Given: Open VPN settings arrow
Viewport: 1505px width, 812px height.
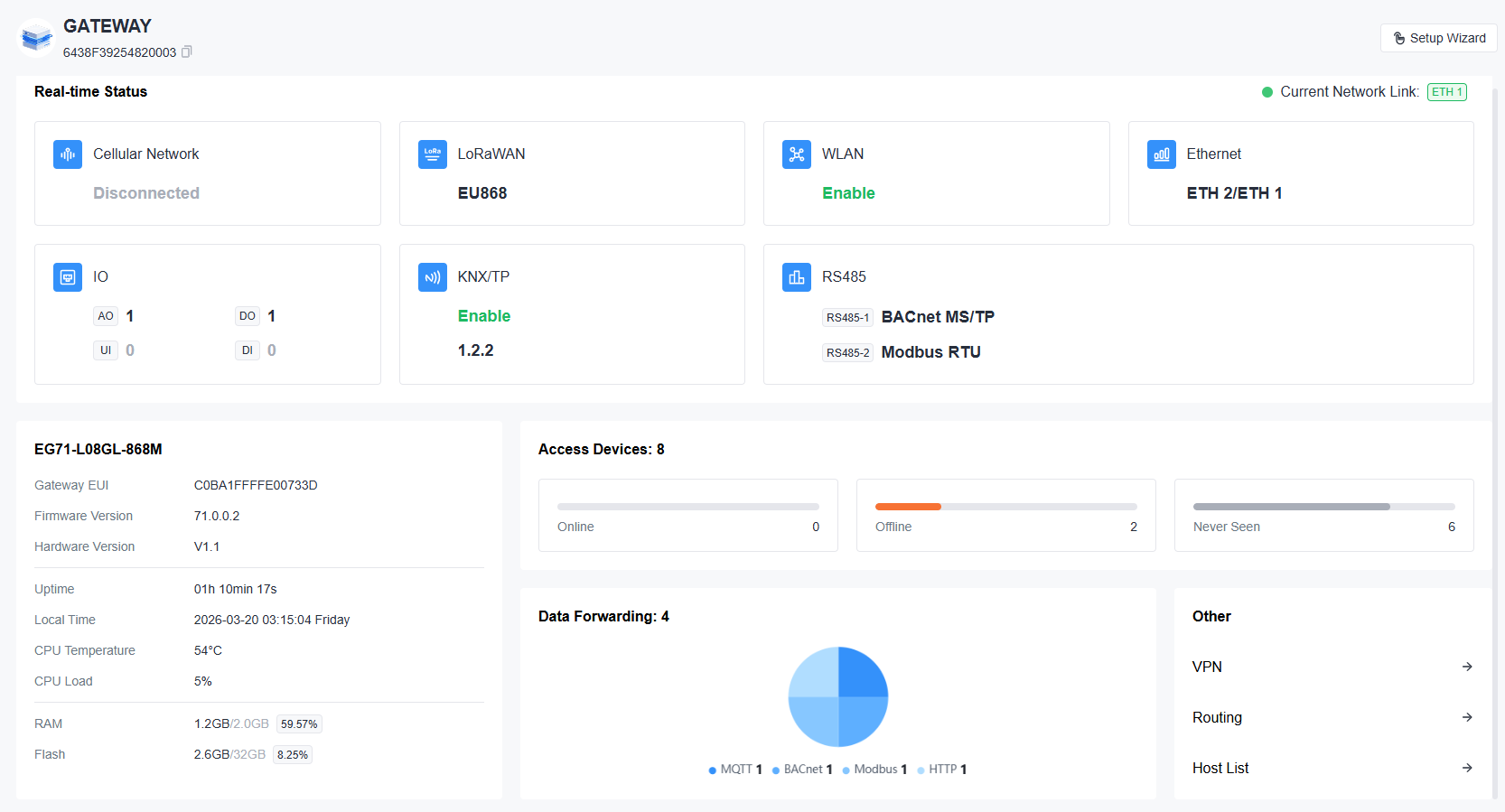Looking at the screenshot, I should 1467,667.
